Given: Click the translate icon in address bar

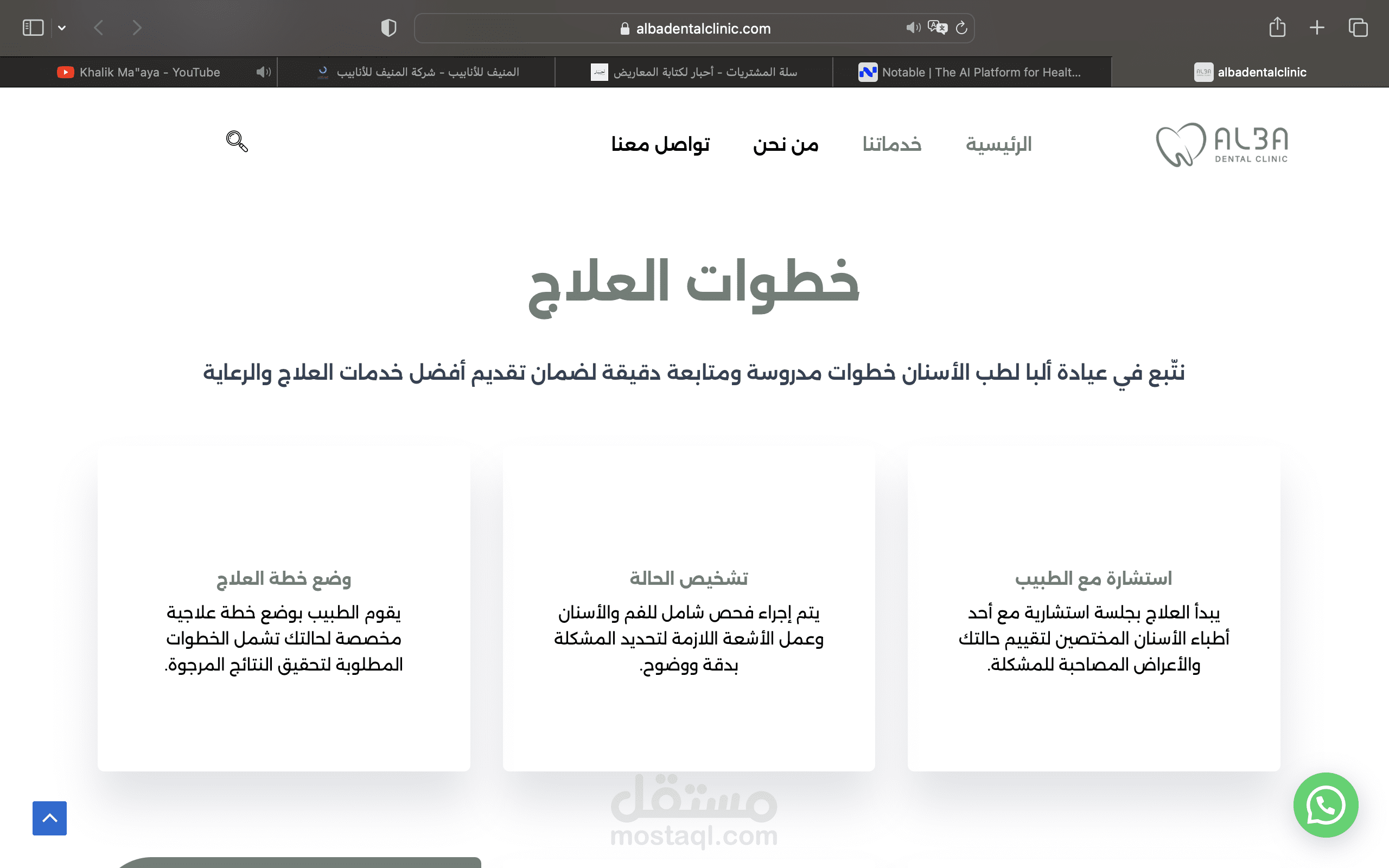Looking at the screenshot, I should click(x=937, y=28).
